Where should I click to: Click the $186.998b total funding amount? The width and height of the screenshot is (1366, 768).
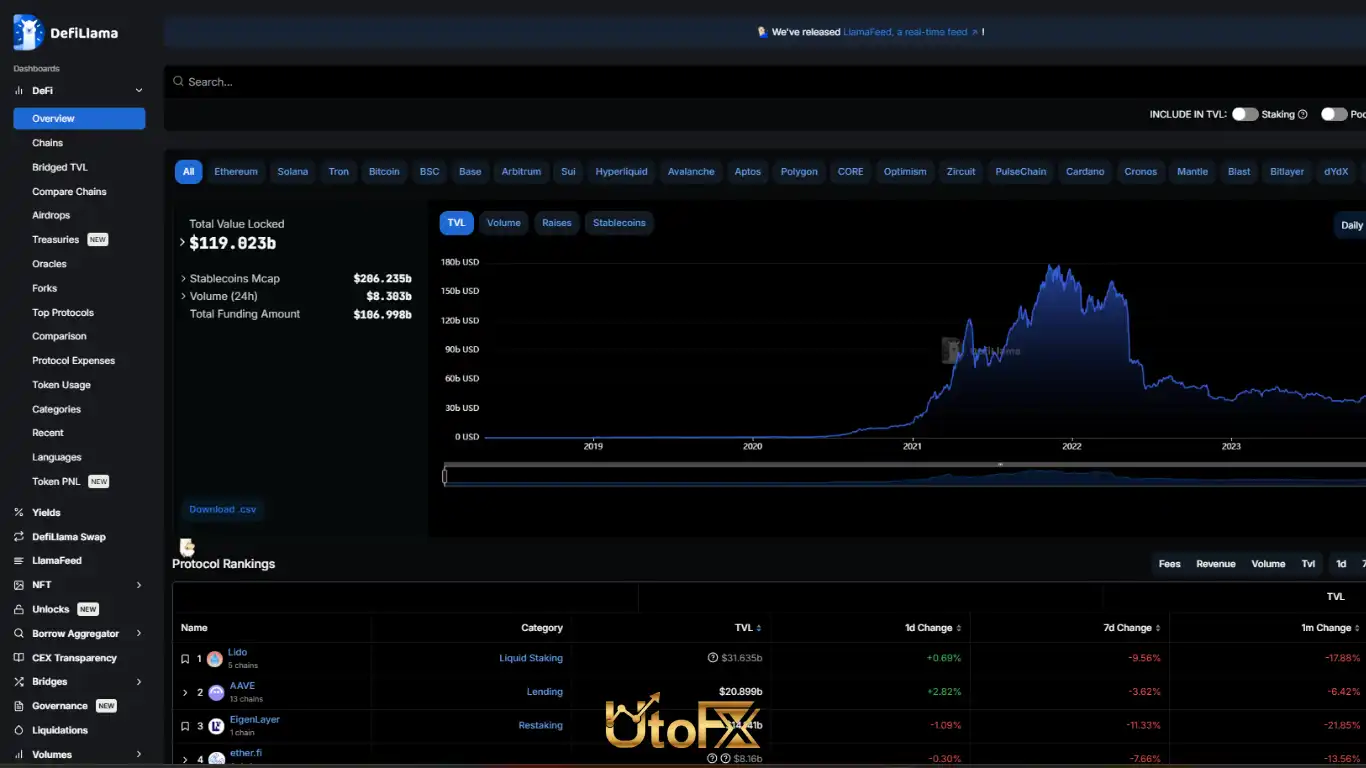click(383, 314)
